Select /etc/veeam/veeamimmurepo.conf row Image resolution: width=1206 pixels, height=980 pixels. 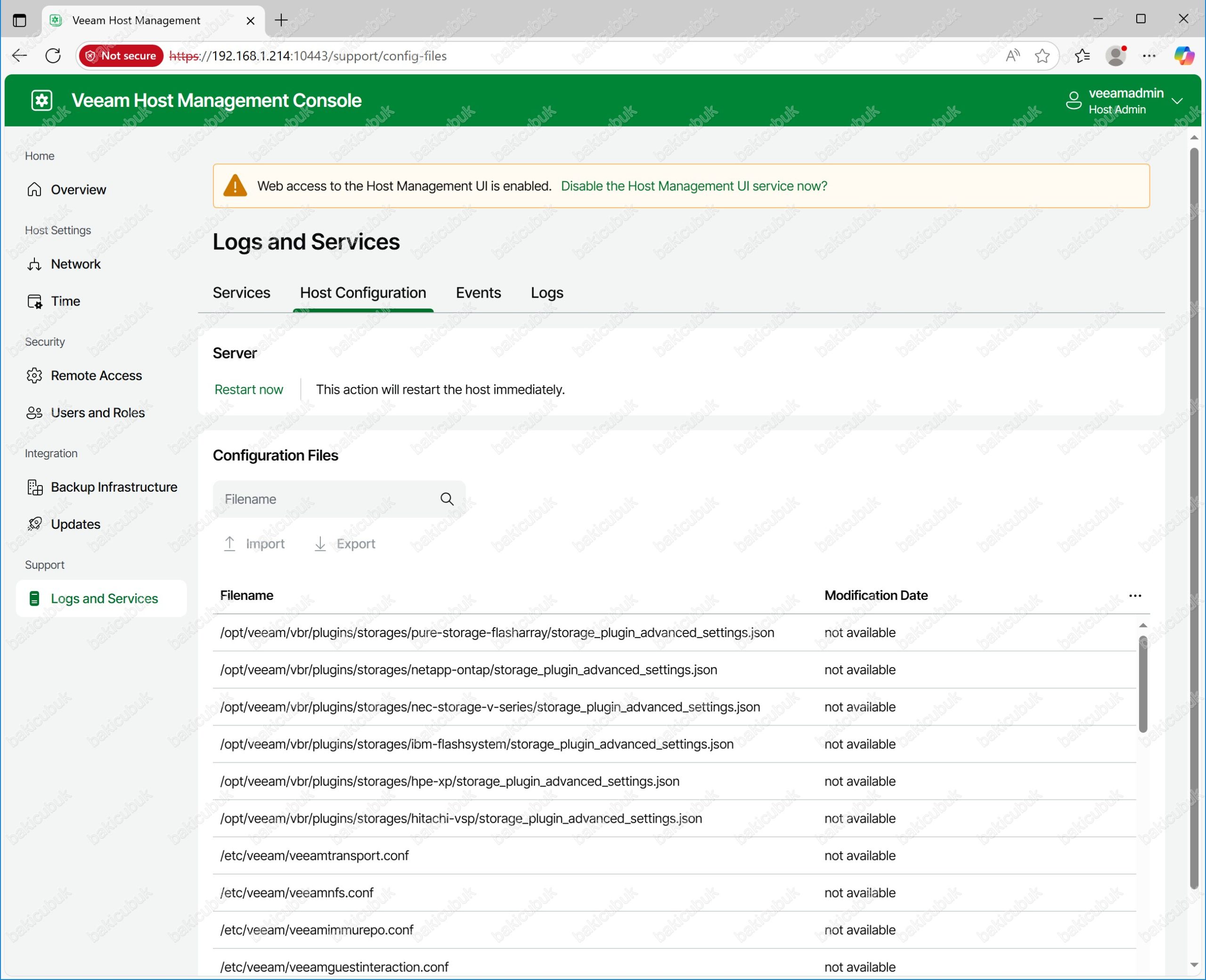[674, 931]
